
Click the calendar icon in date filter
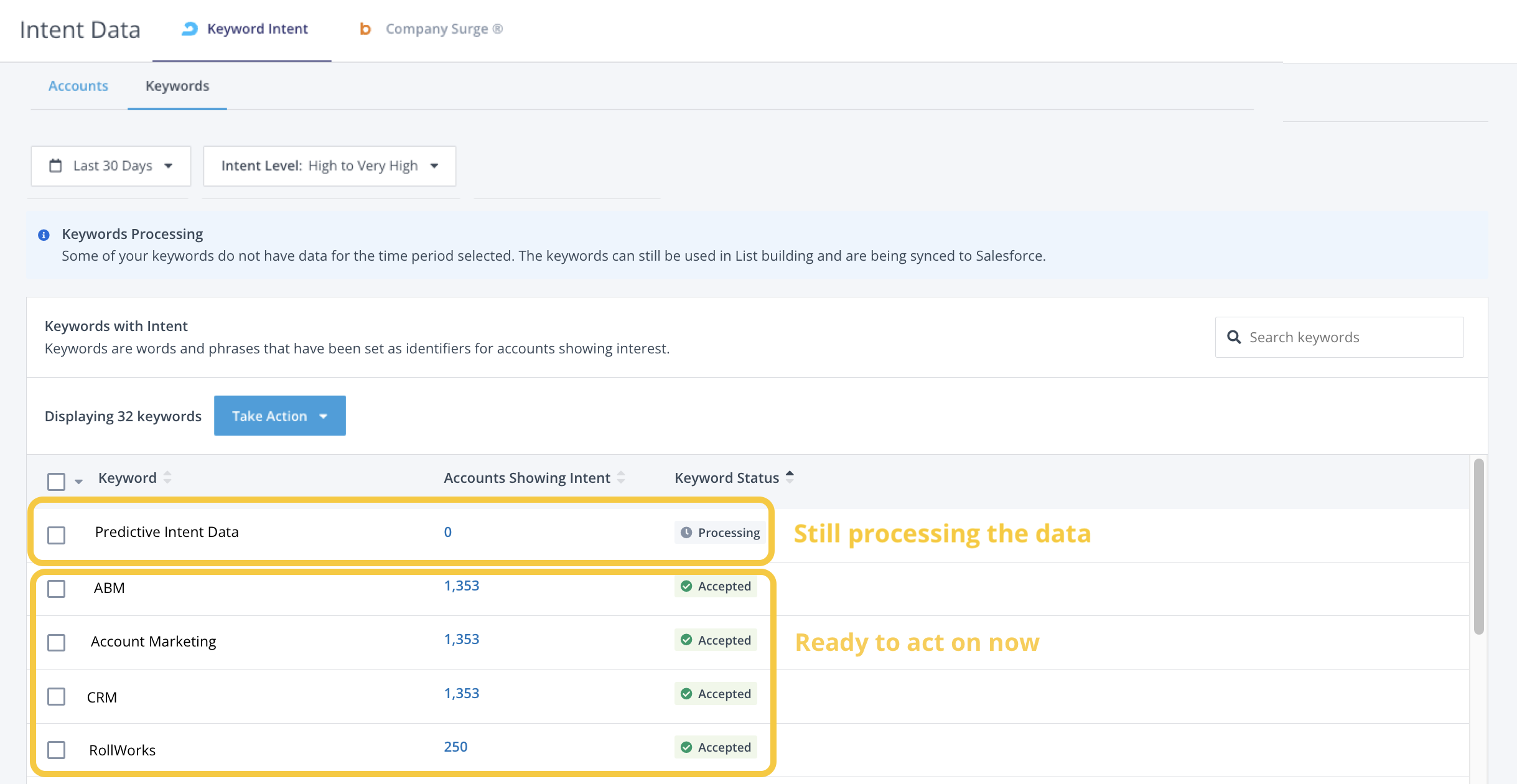(x=56, y=166)
